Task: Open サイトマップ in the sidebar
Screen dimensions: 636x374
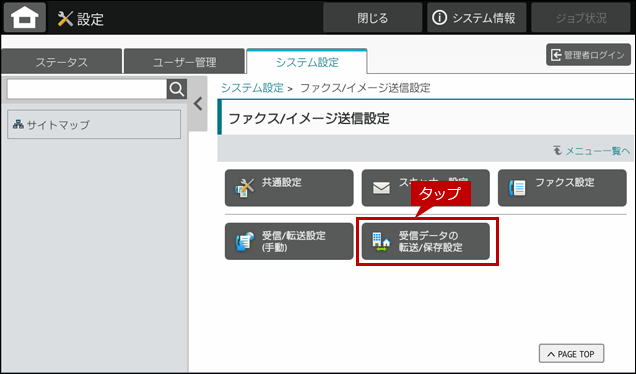Action: 94,125
